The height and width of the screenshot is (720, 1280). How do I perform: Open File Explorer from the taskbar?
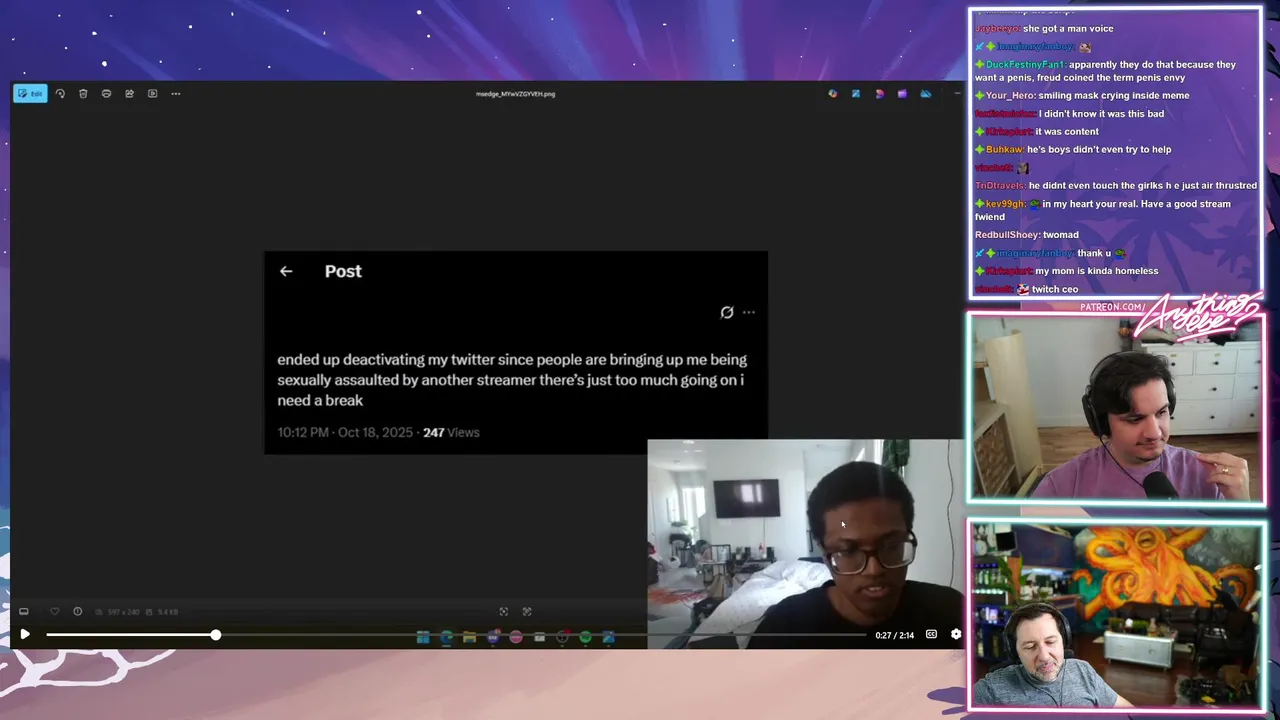point(469,637)
